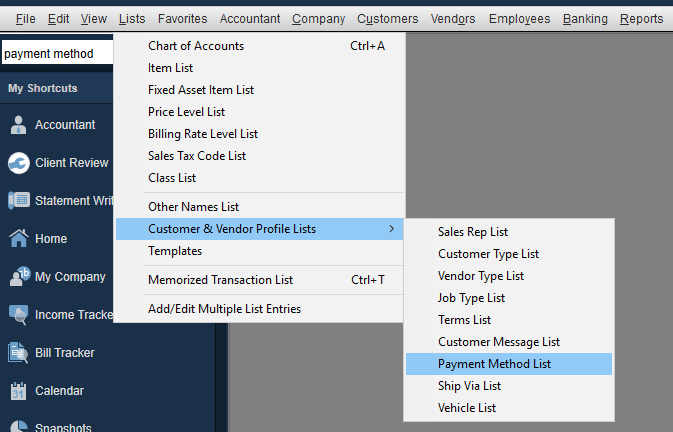This screenshot has width=673, height=432.
Task: Open the Vendors menu in menu bar
Action: (453, 19)
